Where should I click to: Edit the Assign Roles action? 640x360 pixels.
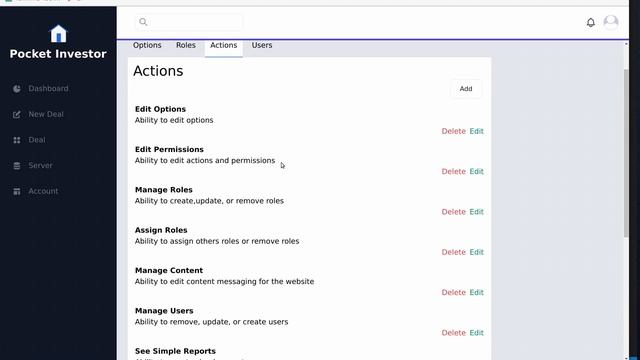point(476,252)
